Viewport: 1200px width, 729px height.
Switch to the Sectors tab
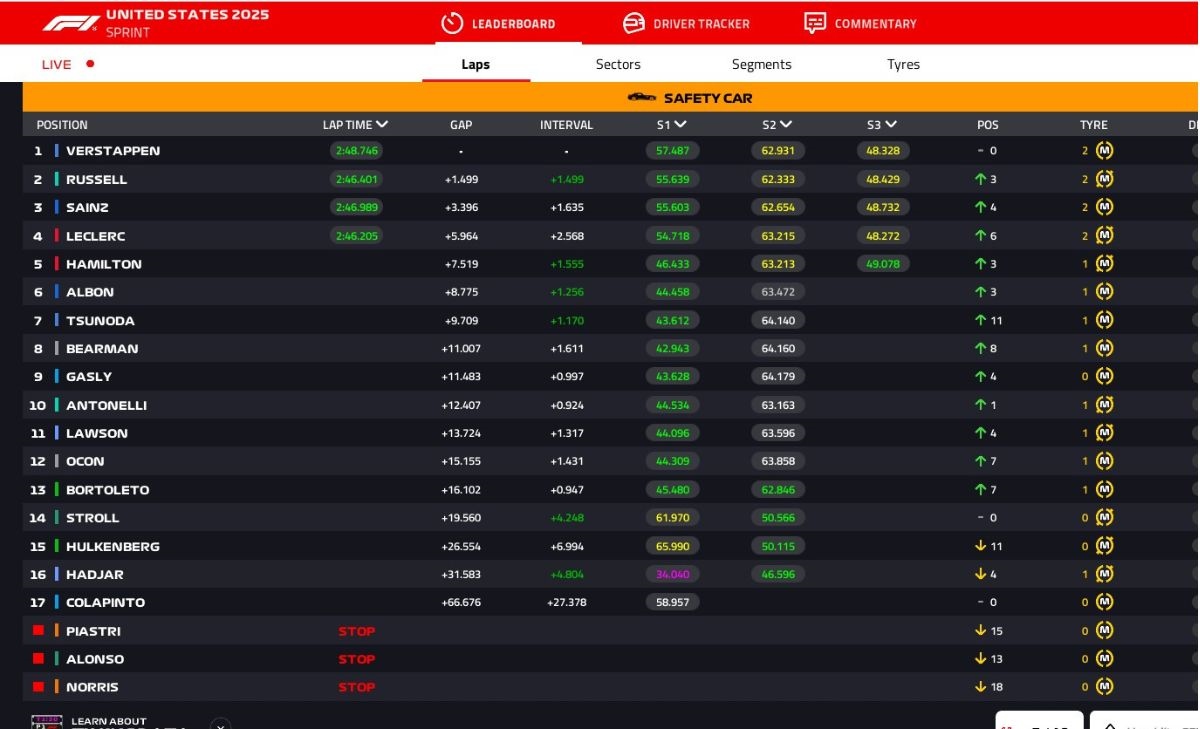[617, 62]
